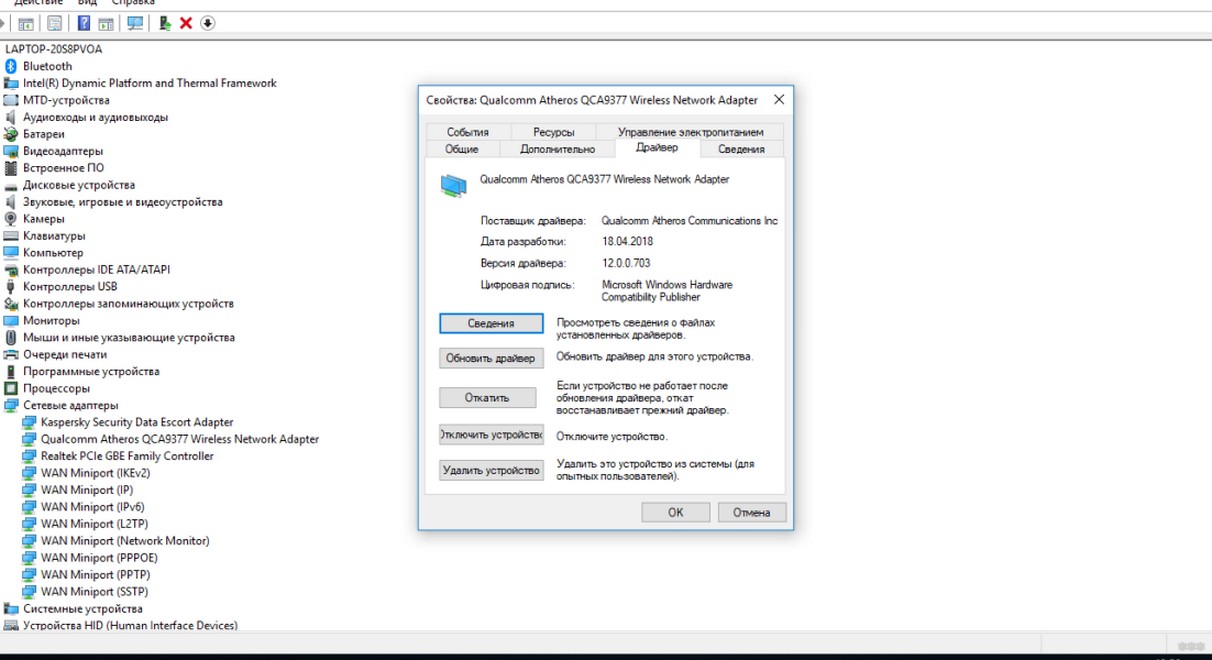Switch to the Общие tab
The image size is (1212, 660).
coord(461,149)
